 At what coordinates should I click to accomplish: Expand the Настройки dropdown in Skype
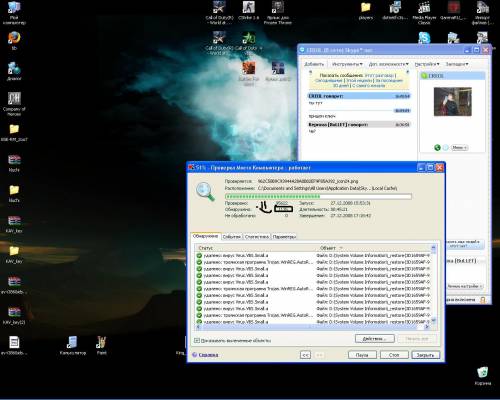pos(427,64)
